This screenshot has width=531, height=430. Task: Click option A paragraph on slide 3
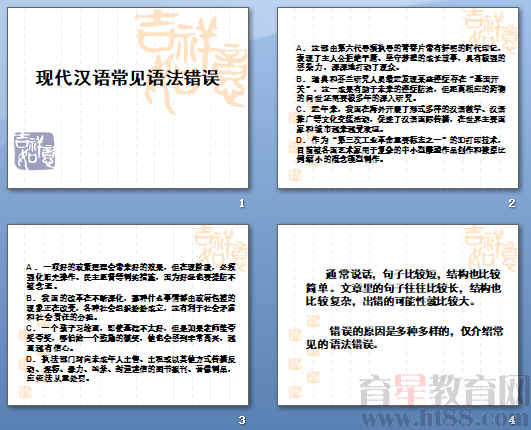131,277
